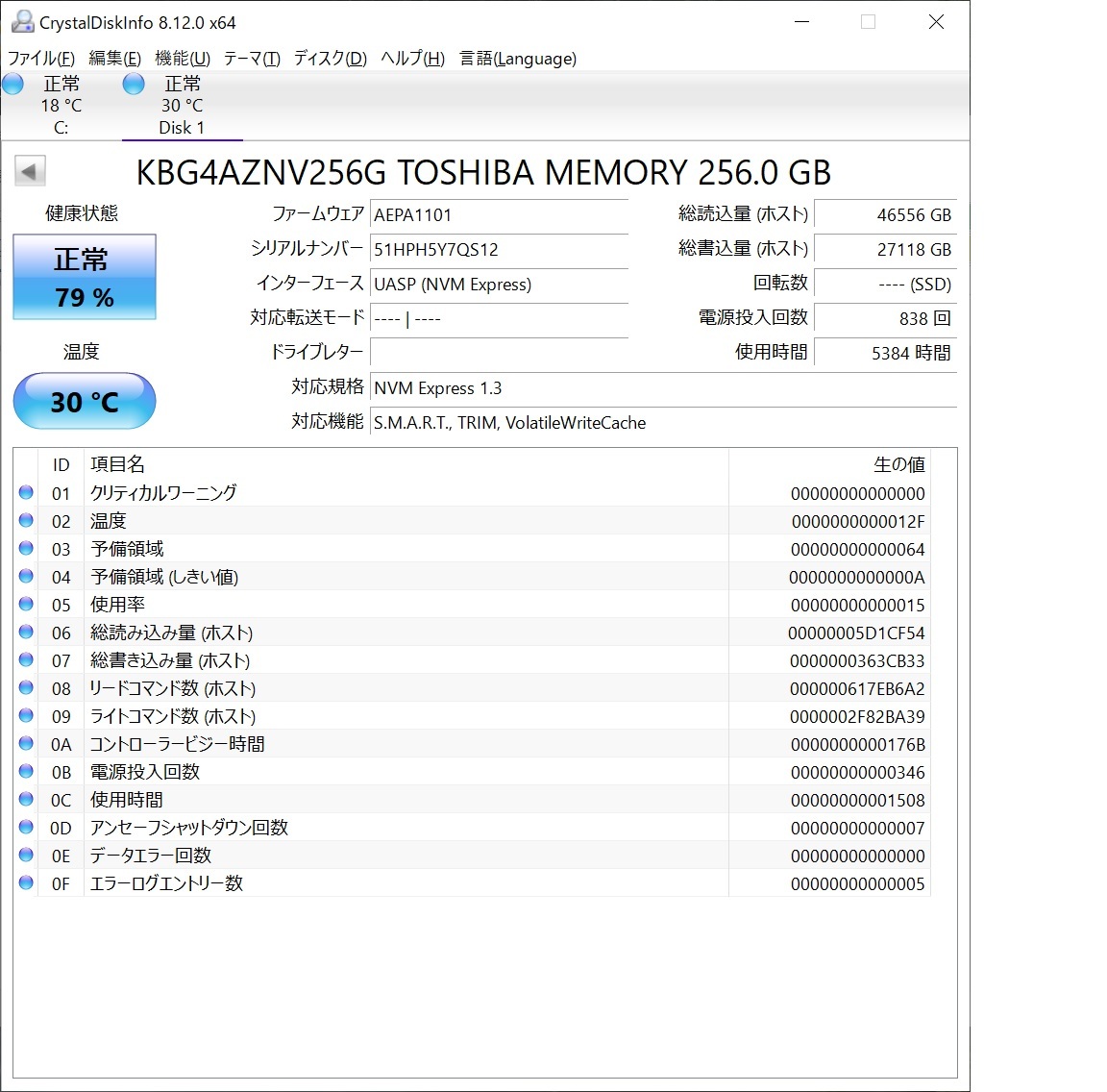Select the 使用率 attribute name in list
Image resolution: width=1107 pixels, height=1092 pixels.
(117, 605)
